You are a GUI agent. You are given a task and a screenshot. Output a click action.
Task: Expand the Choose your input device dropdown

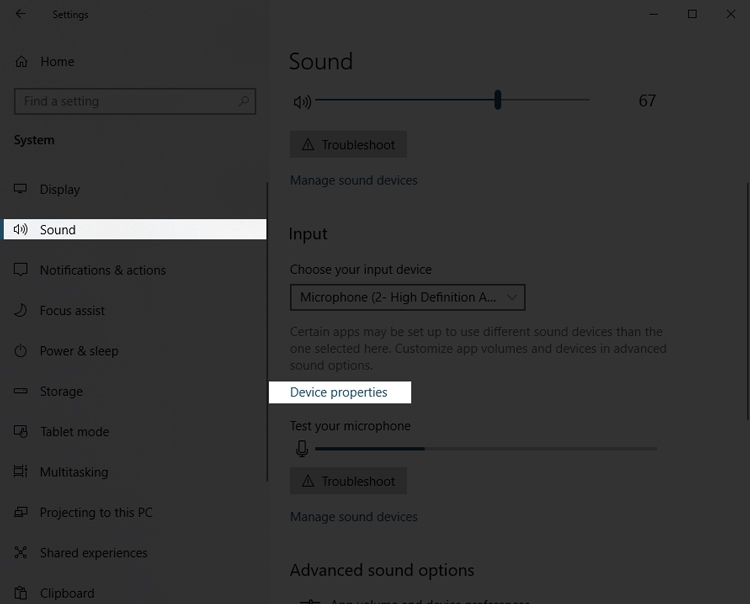(x=408, y=297)
